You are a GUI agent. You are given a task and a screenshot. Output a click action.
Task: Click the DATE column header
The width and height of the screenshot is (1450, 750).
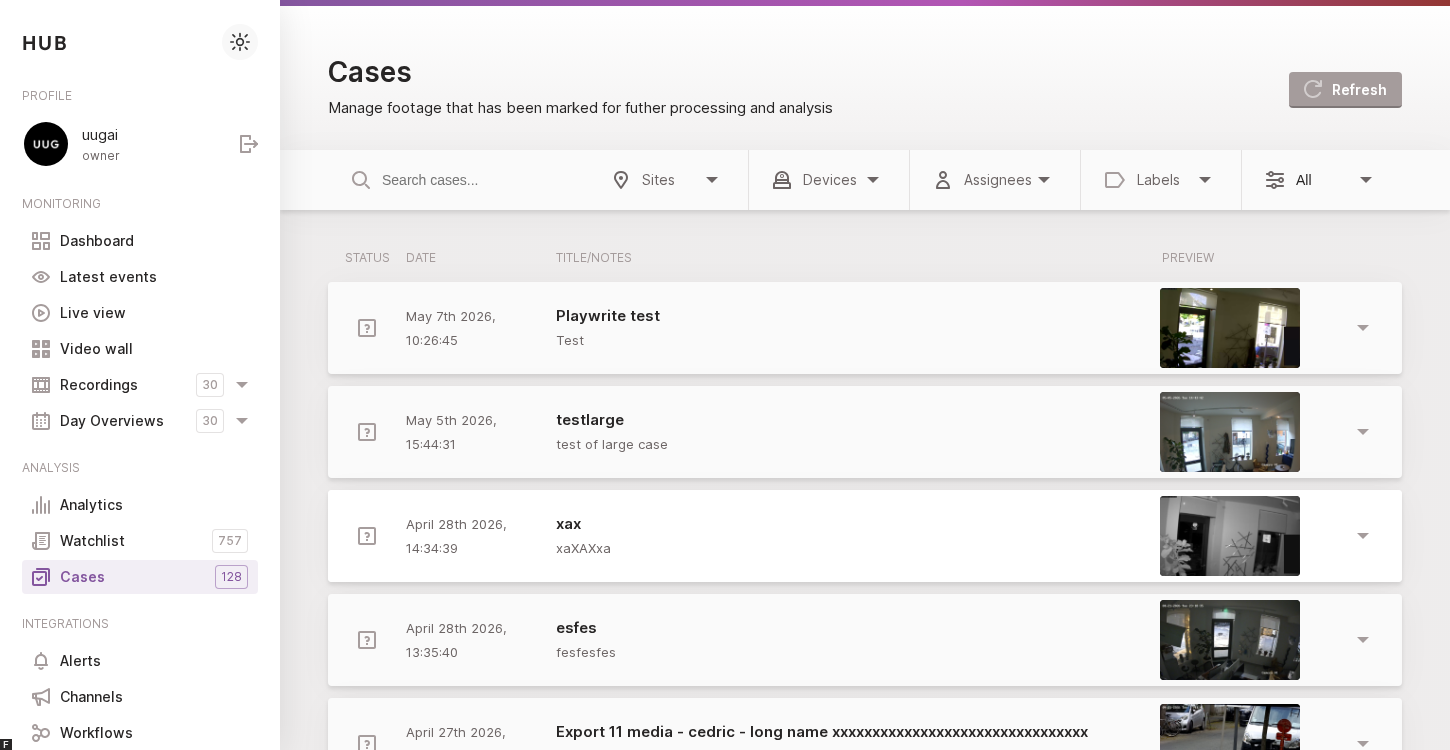[421, 258]
